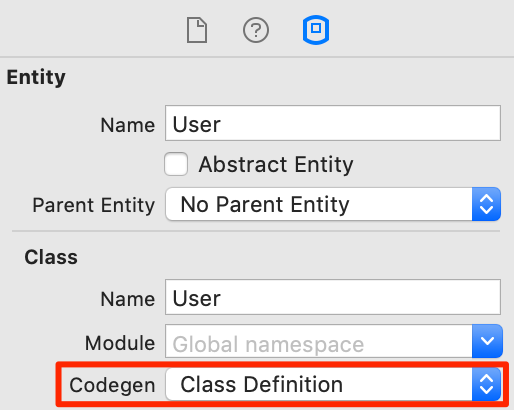Click the Module label

(120, 343)
